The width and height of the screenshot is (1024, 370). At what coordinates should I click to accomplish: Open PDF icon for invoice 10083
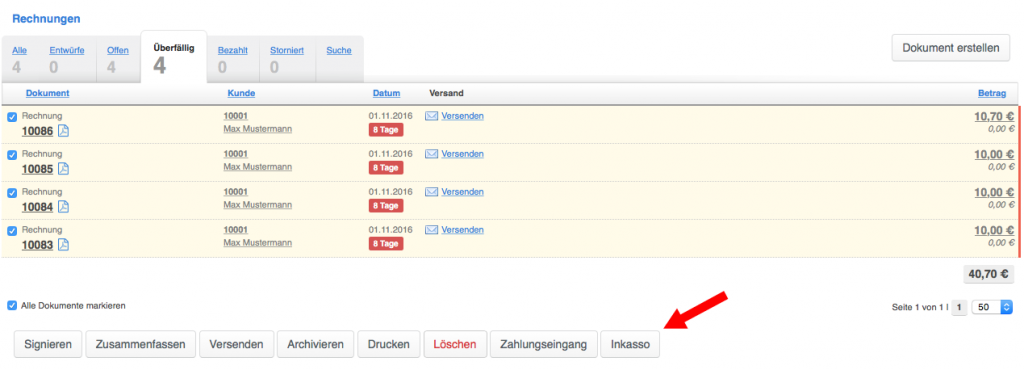click(63, 245)
